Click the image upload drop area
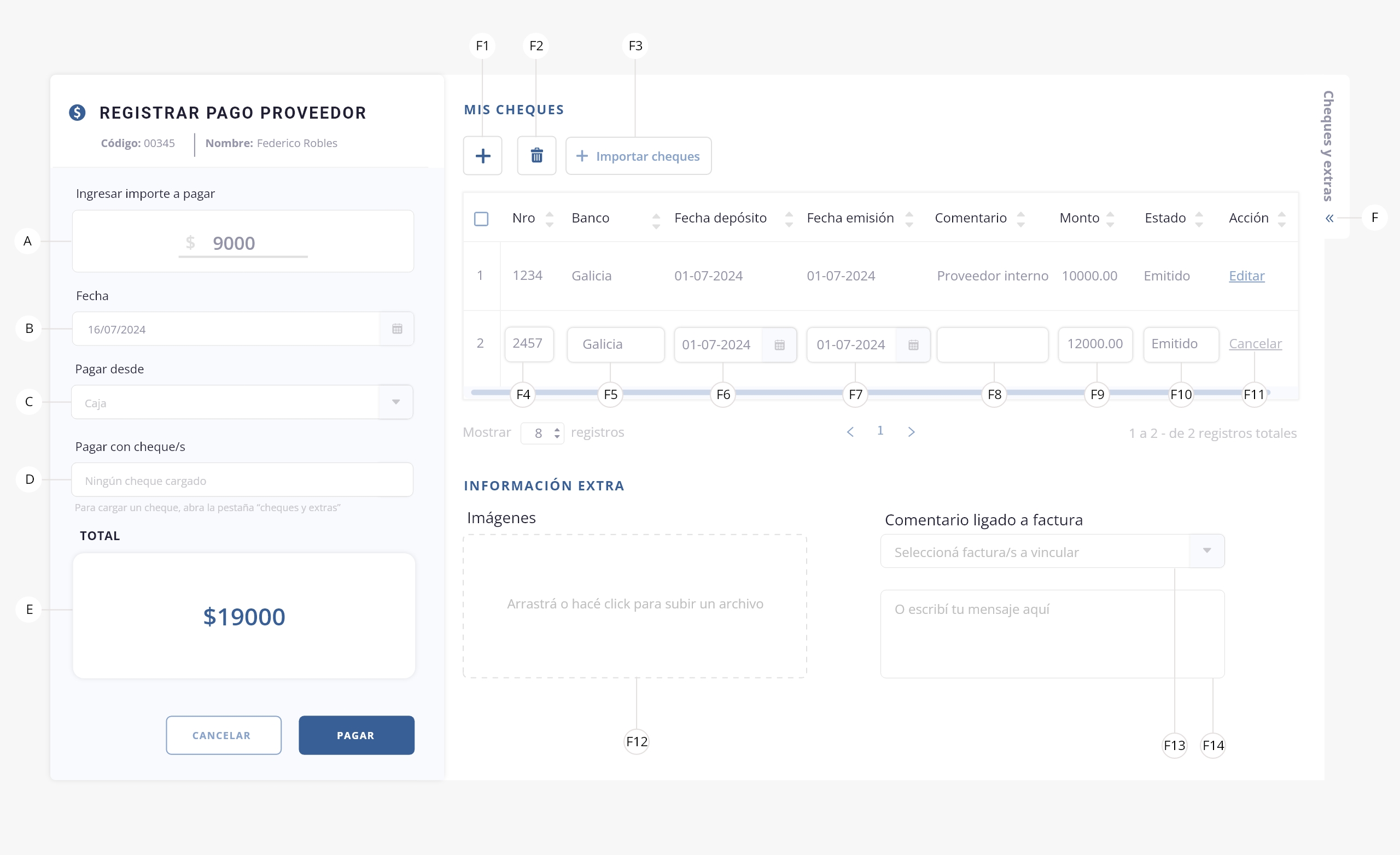This screenshot has height=855, width=1400. tap(635, 606)
